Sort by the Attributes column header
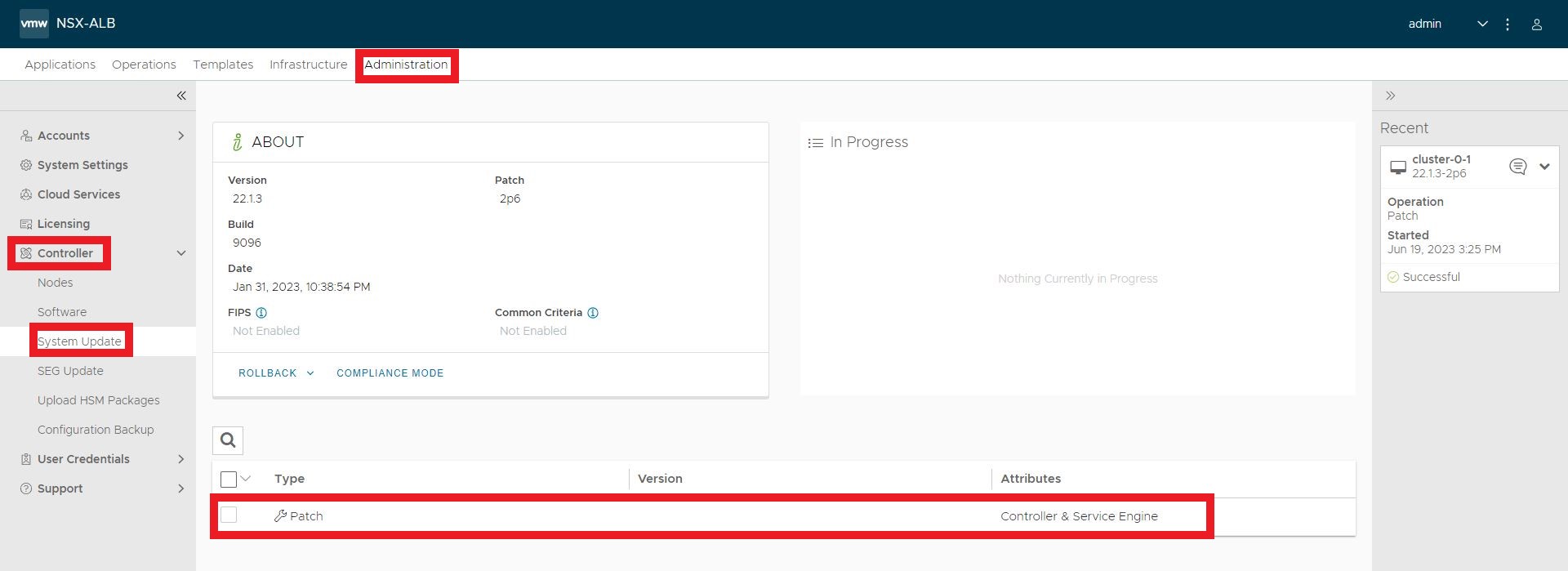1568x571 pixels. (1031, 479)
